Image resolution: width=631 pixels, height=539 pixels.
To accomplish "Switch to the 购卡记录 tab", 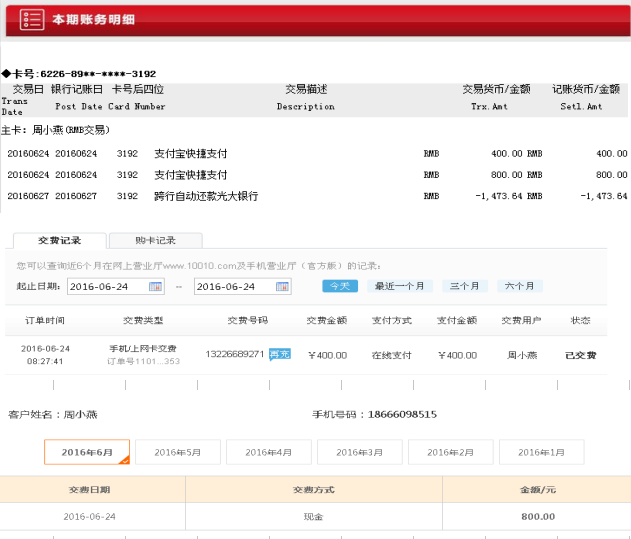I will pyautogui.click(x=155, y=240).
